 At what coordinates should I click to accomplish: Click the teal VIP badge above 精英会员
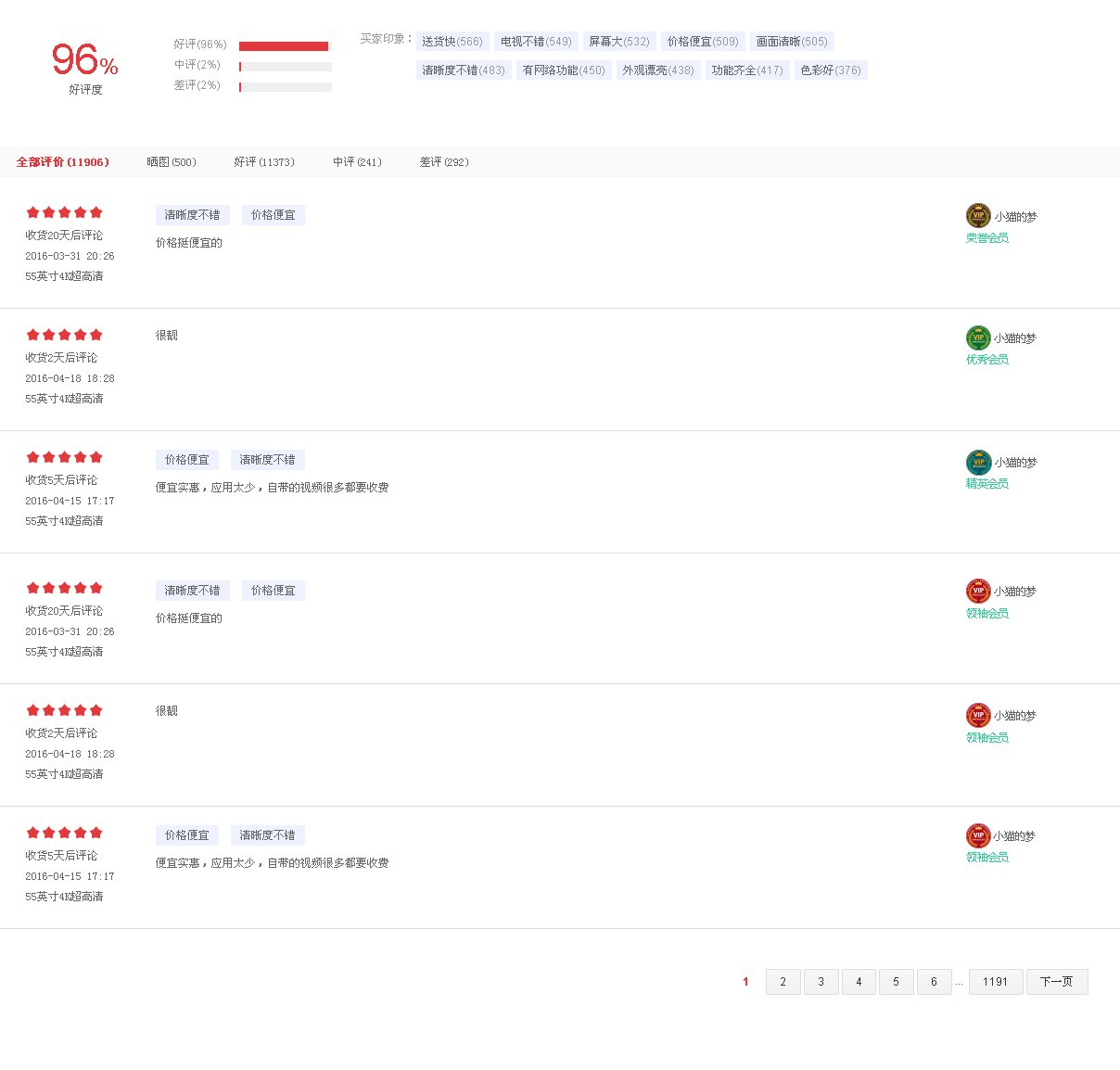(x=978, y=462)
